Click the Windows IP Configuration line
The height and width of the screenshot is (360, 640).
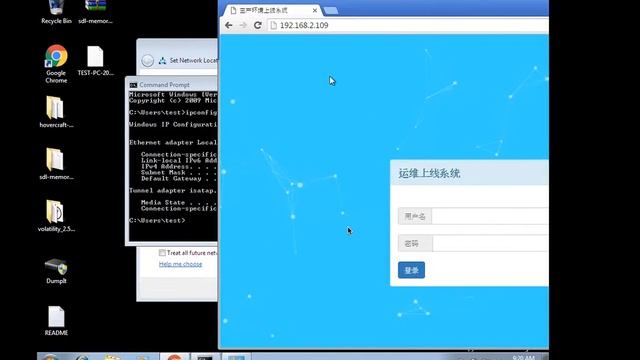pyautogui.click(x=173, y=124)
